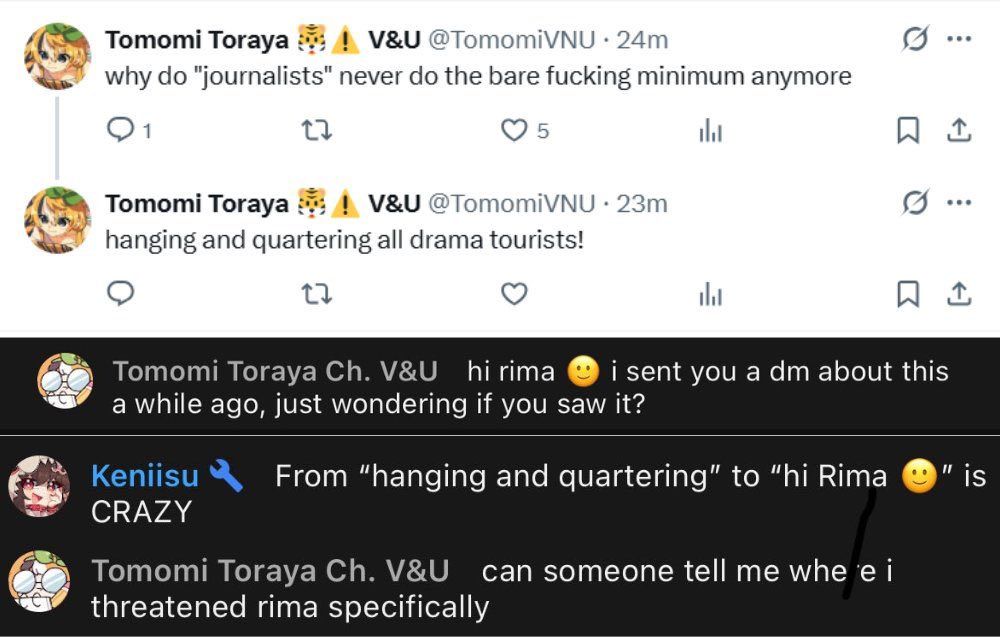The image size is (1000, 637).
Task: Retweet the "hanging and quartering" tweet
Action: (x=316, y=294)
